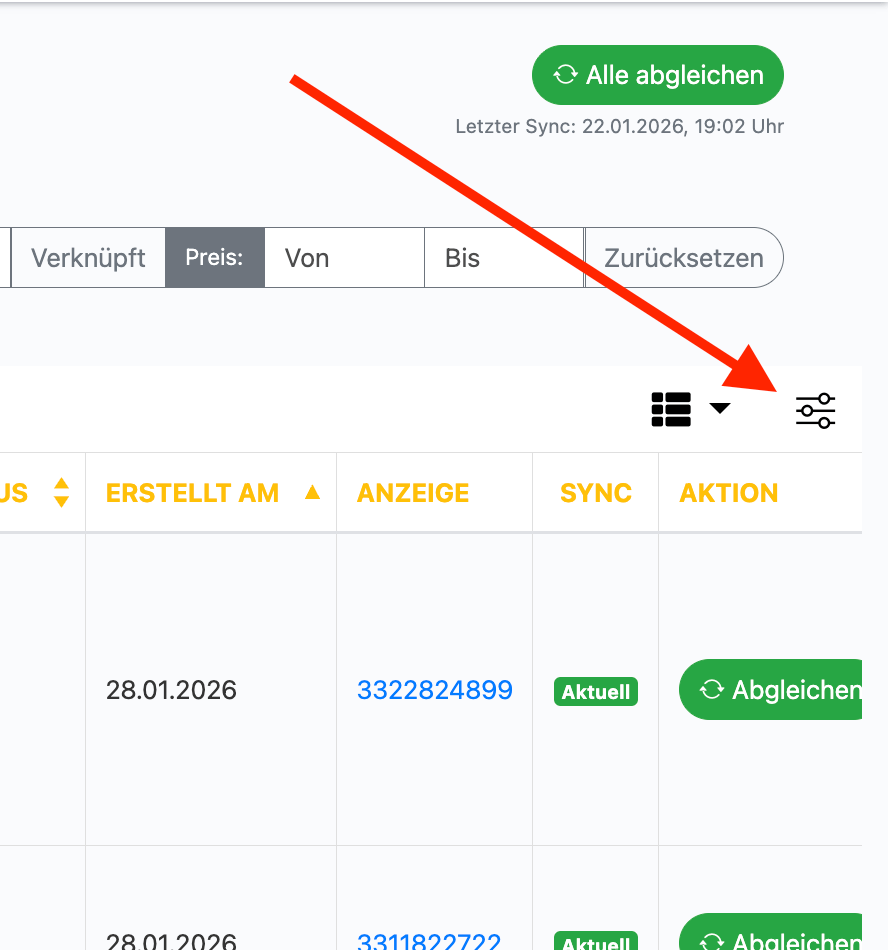Focus the price Von input field

pos(344,258)
